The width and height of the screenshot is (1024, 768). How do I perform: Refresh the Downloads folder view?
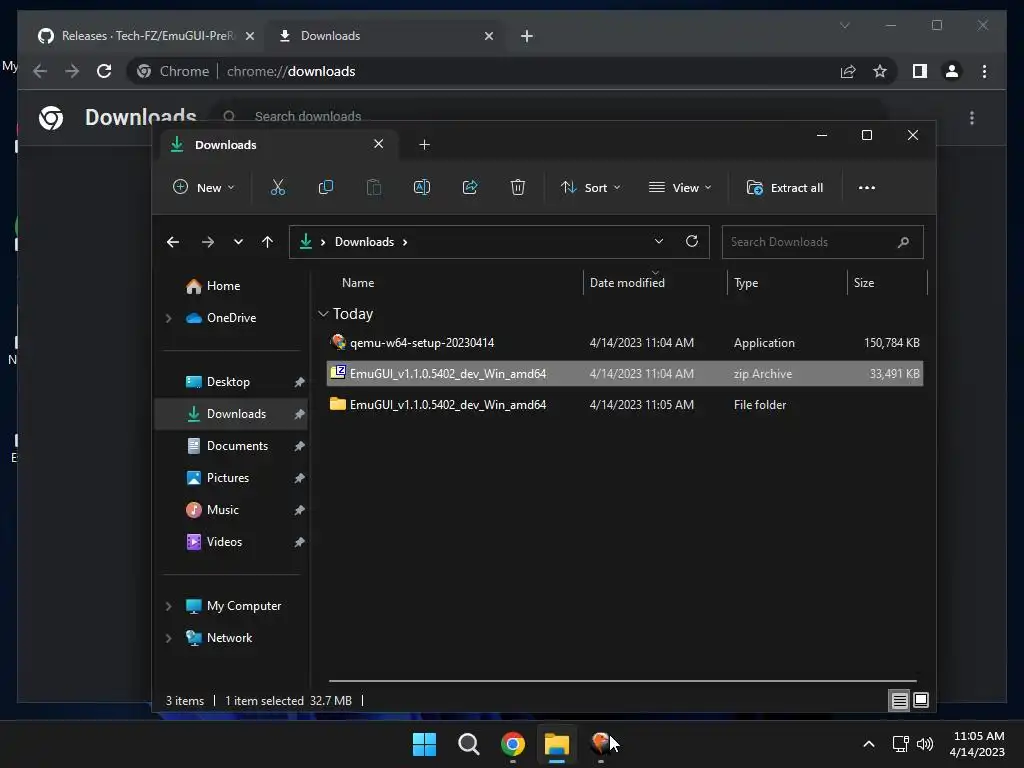pos(692,241)
